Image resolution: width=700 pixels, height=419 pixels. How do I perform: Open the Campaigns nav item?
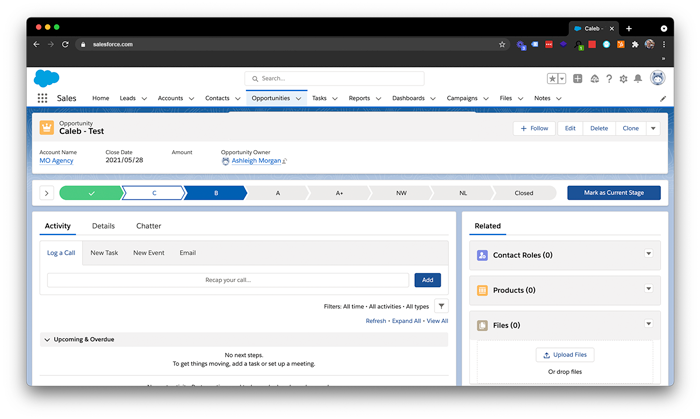click(462, 98)
